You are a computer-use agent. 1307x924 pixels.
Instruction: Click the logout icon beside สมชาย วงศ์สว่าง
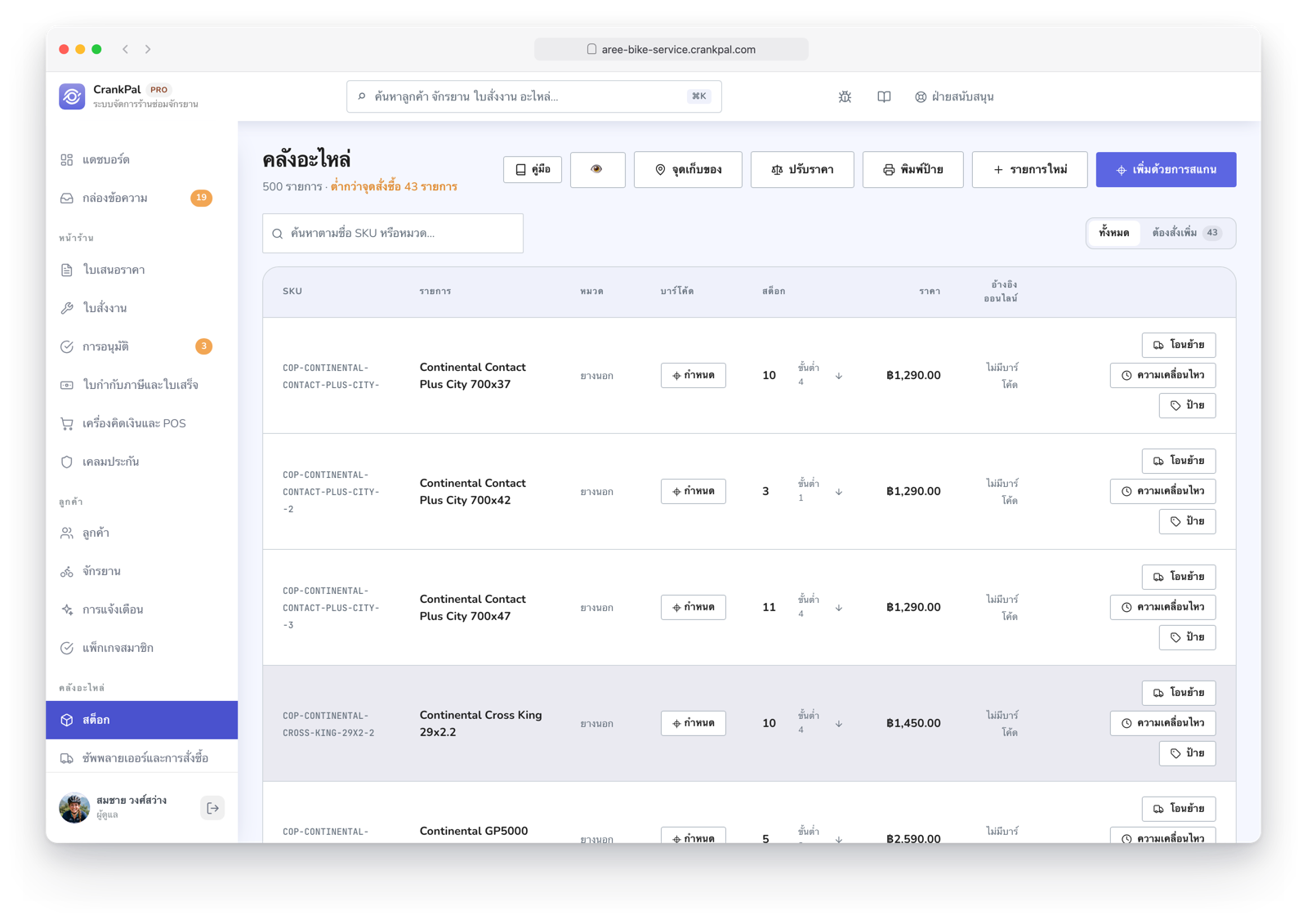tap(212, 808)
